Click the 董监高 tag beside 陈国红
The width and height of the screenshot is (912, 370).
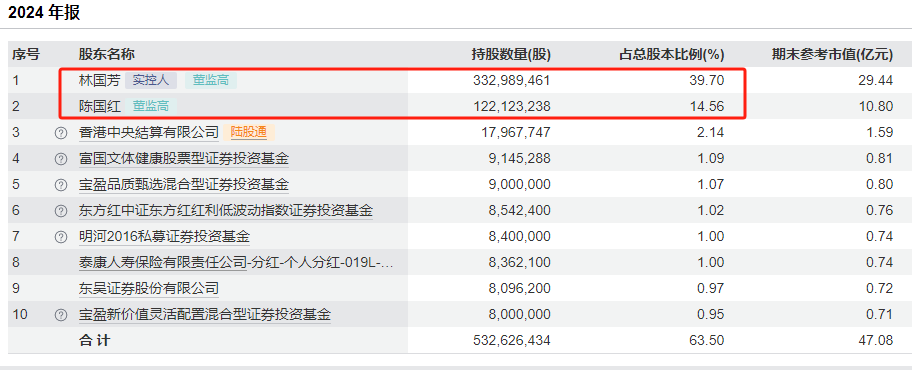[x=151, y=106]
